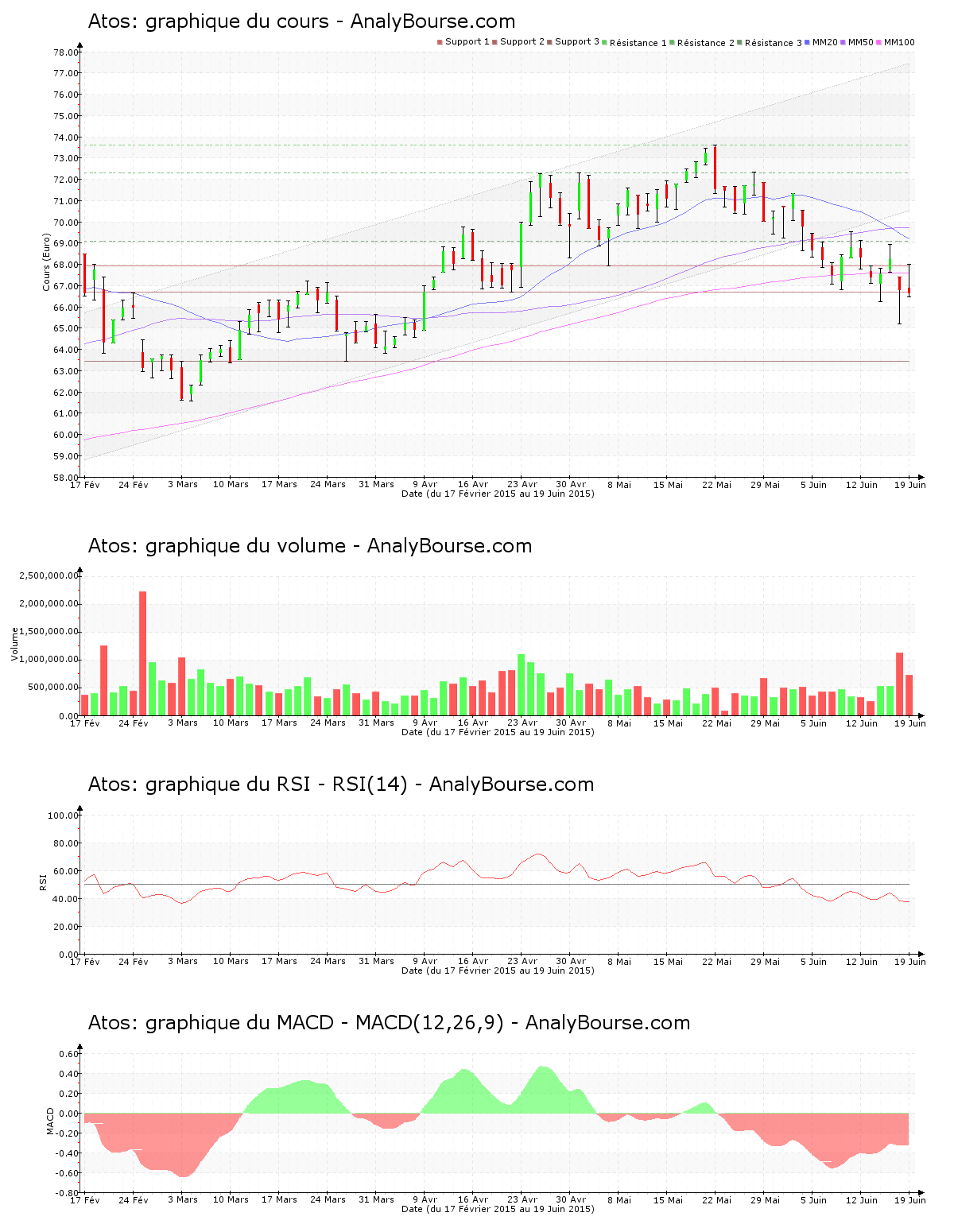Click the 'Cours (Euro)' vertical axis label
954x1232 pixels.
click(x=46, y=262)
